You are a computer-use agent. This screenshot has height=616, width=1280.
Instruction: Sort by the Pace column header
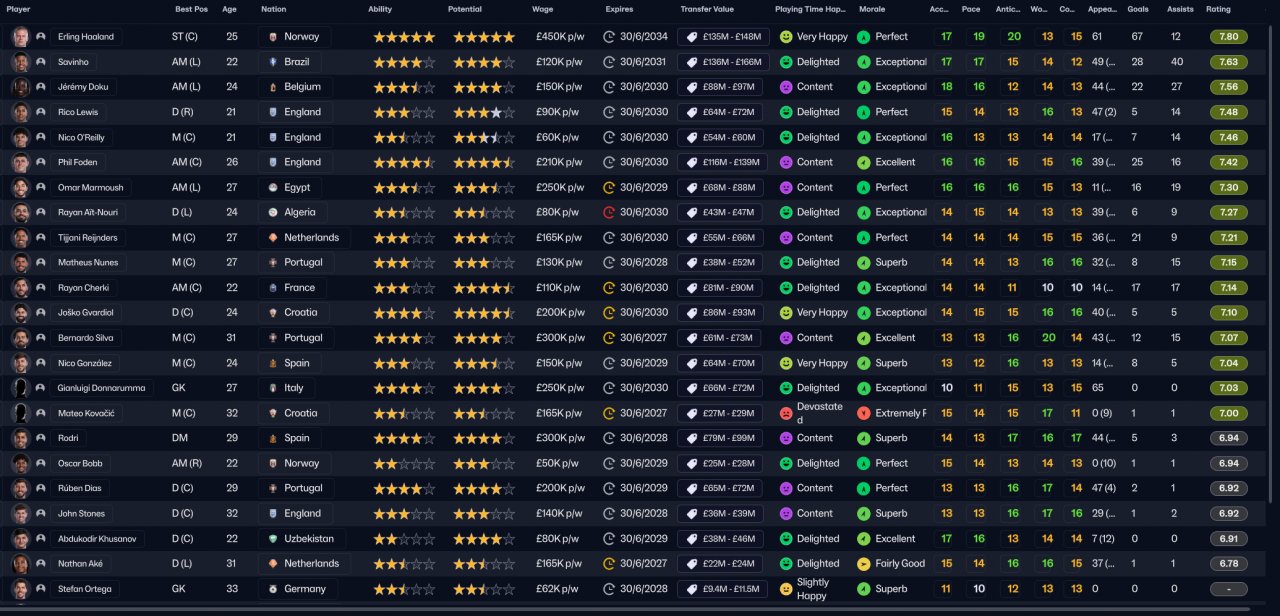[970, 9]
